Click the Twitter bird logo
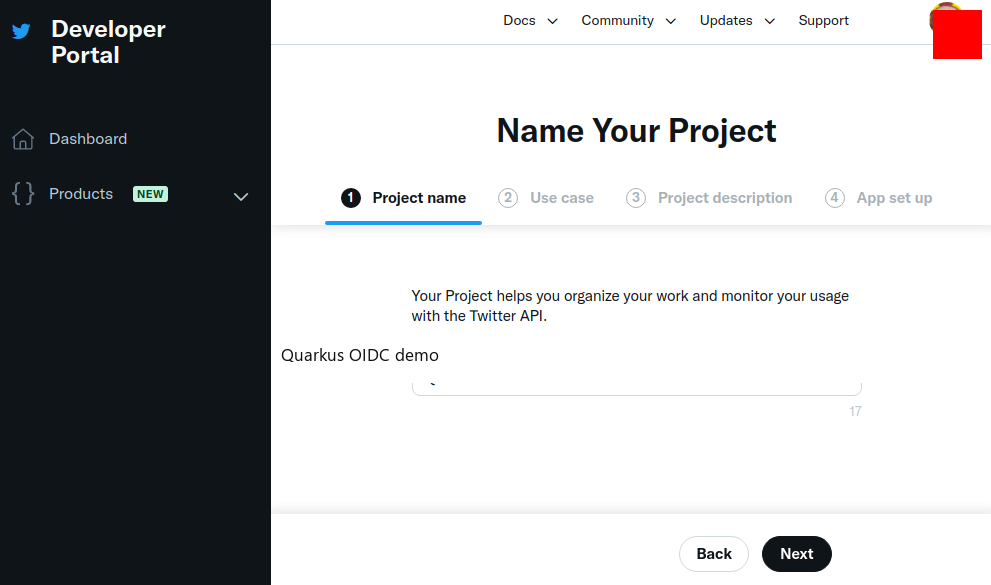Image resolution: width=991 pixels, height=585 pixels. coord(21,31)
